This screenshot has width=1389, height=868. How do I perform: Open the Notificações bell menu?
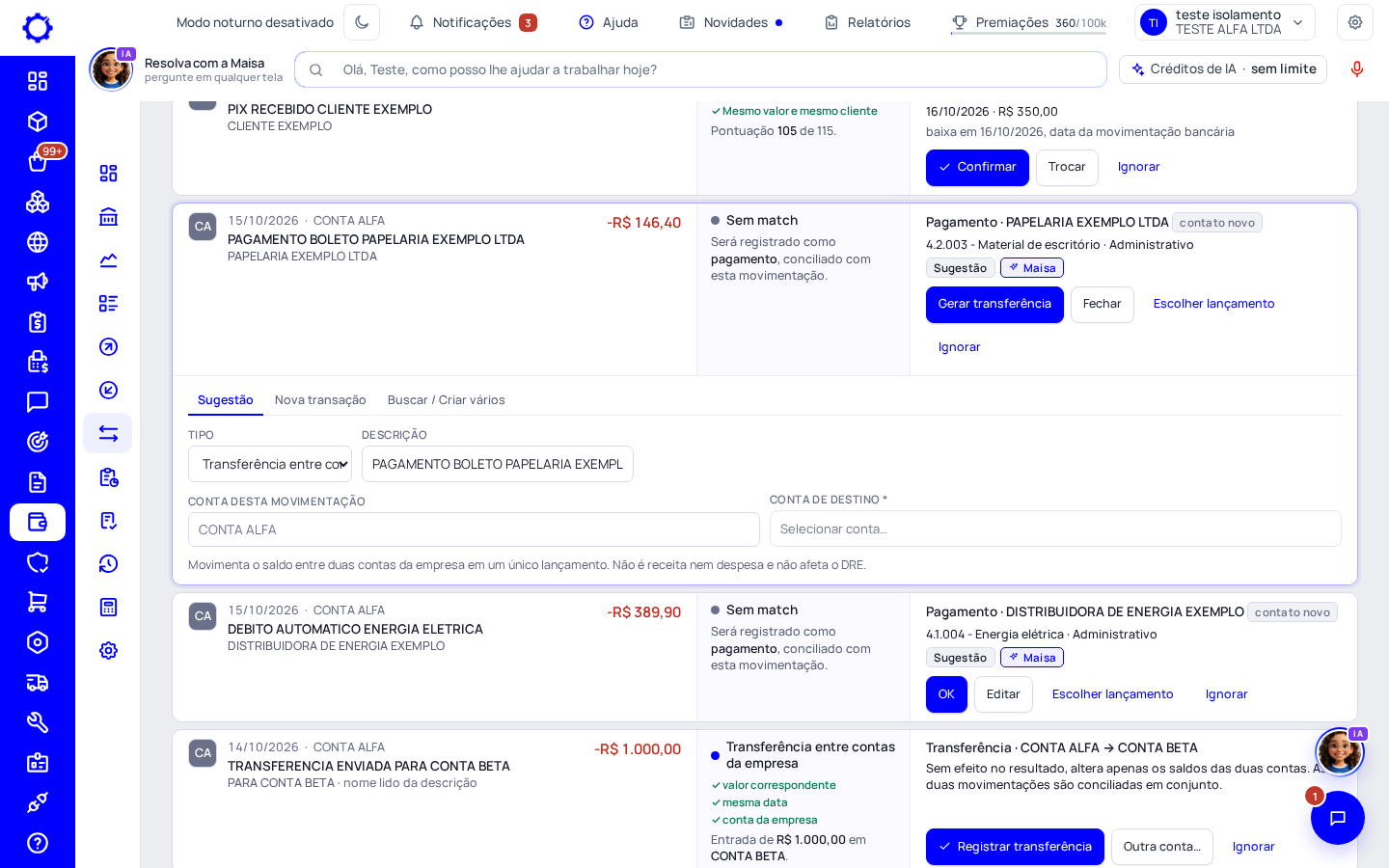click(473, 22)
